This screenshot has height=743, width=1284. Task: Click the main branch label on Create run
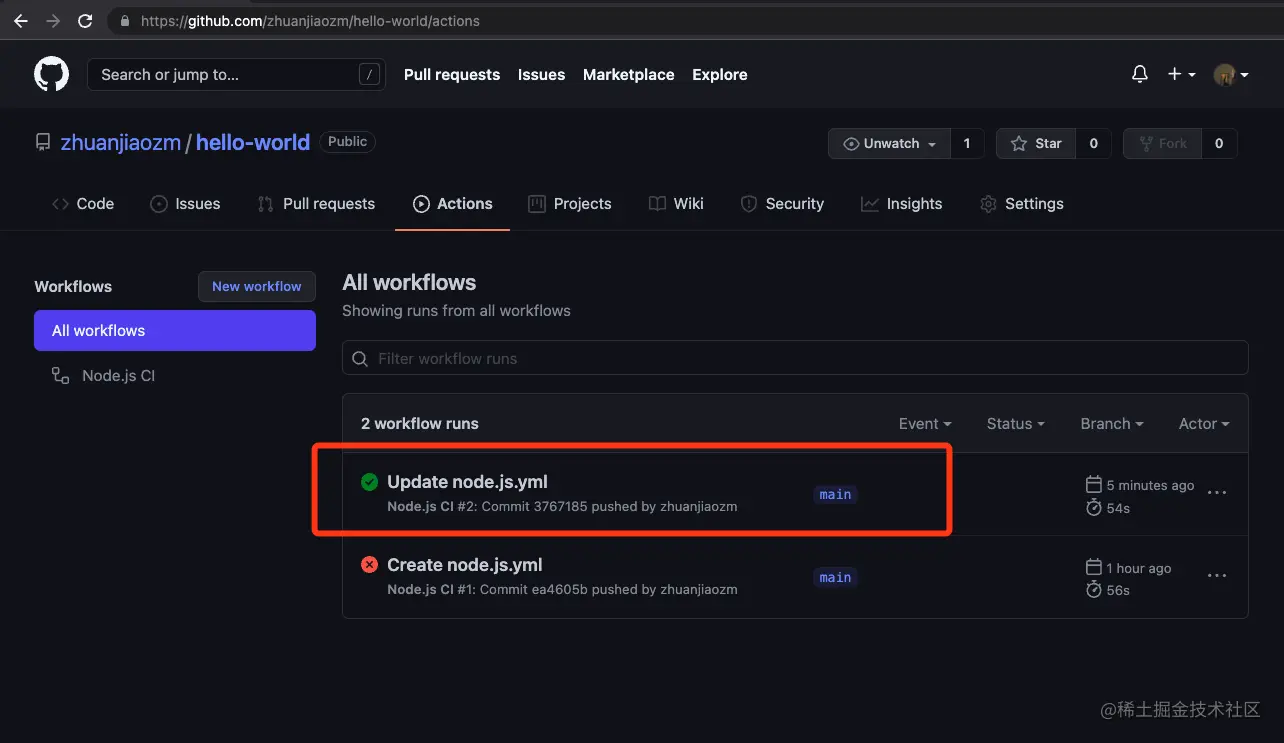[x=836, y=577]
